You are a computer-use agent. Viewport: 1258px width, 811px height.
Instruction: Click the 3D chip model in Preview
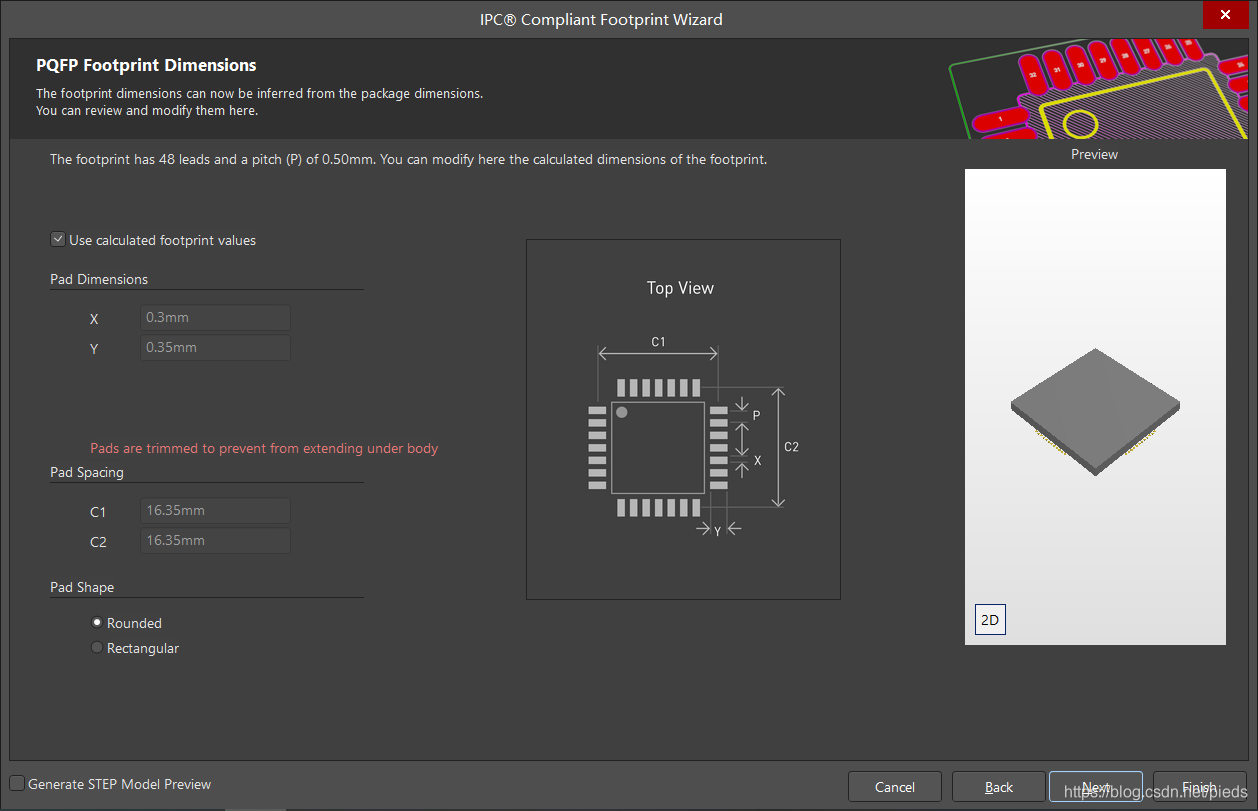(1095, 411)
